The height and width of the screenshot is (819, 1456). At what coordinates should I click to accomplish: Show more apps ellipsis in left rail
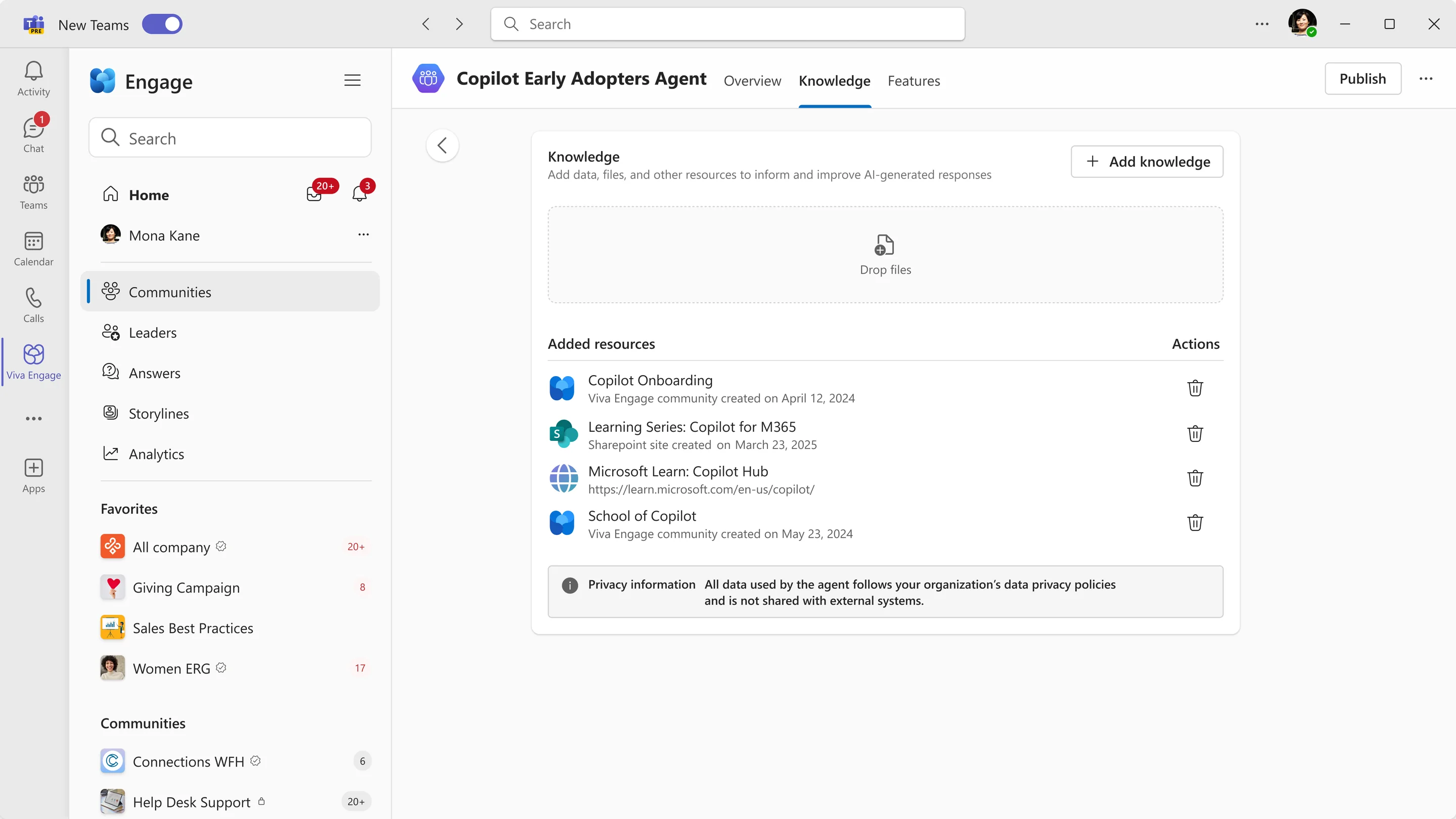tap(33, 418)
